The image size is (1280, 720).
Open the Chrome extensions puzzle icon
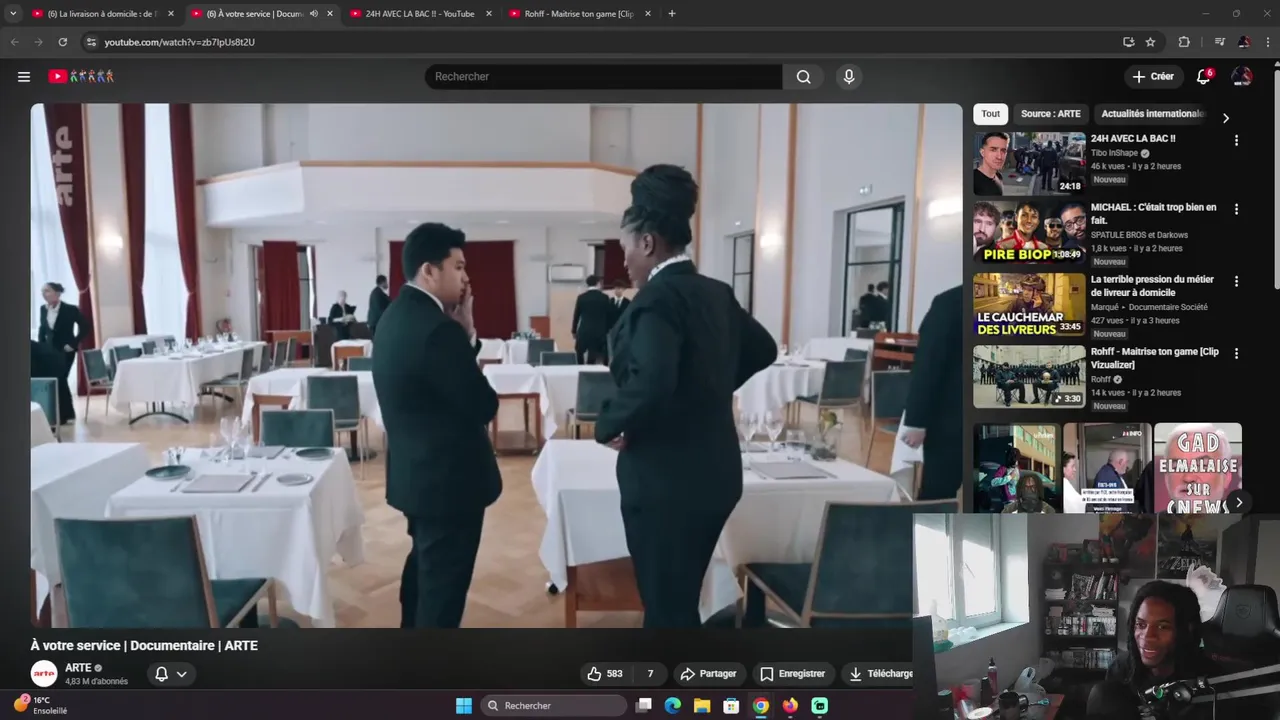coord(1184,42)
